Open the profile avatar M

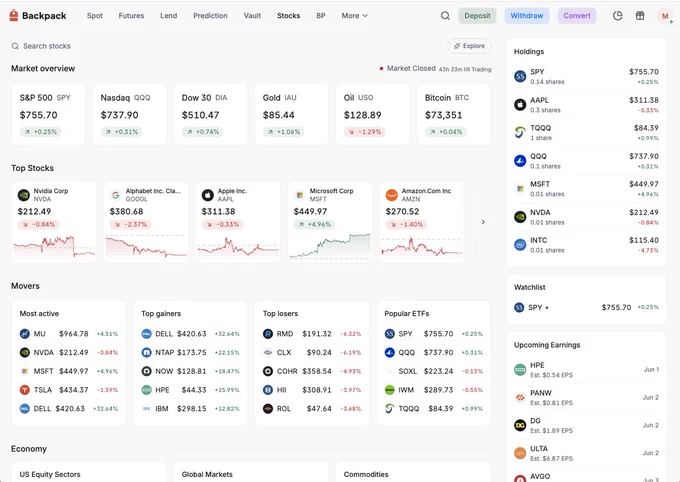(664, 16)
